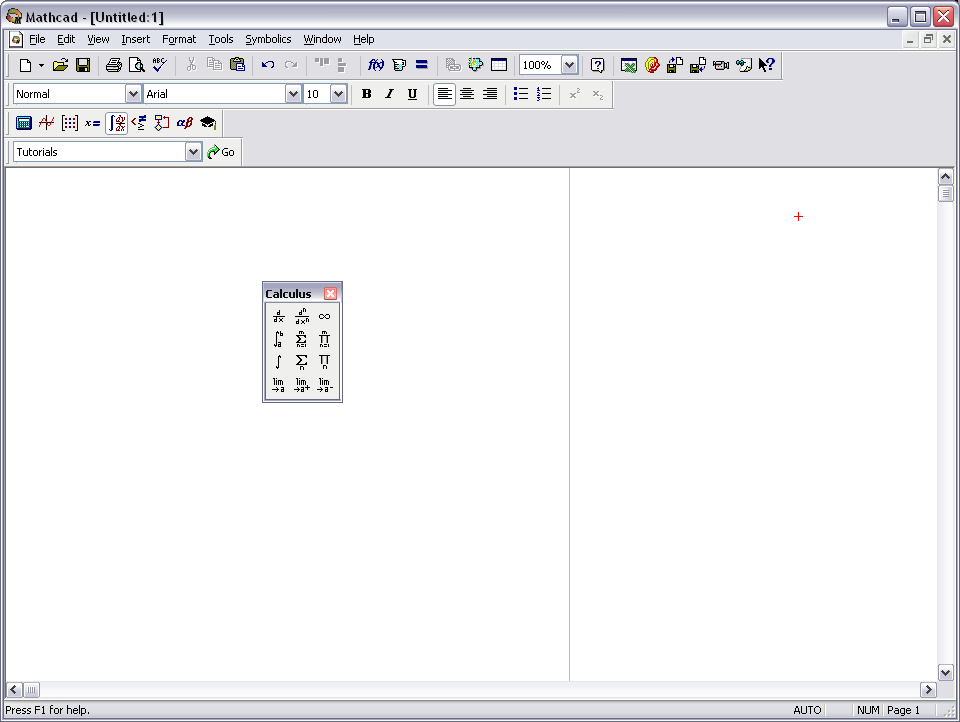The image size is (960, 722).
Task: Toggle underline formatting
Action: pos(413,94)
